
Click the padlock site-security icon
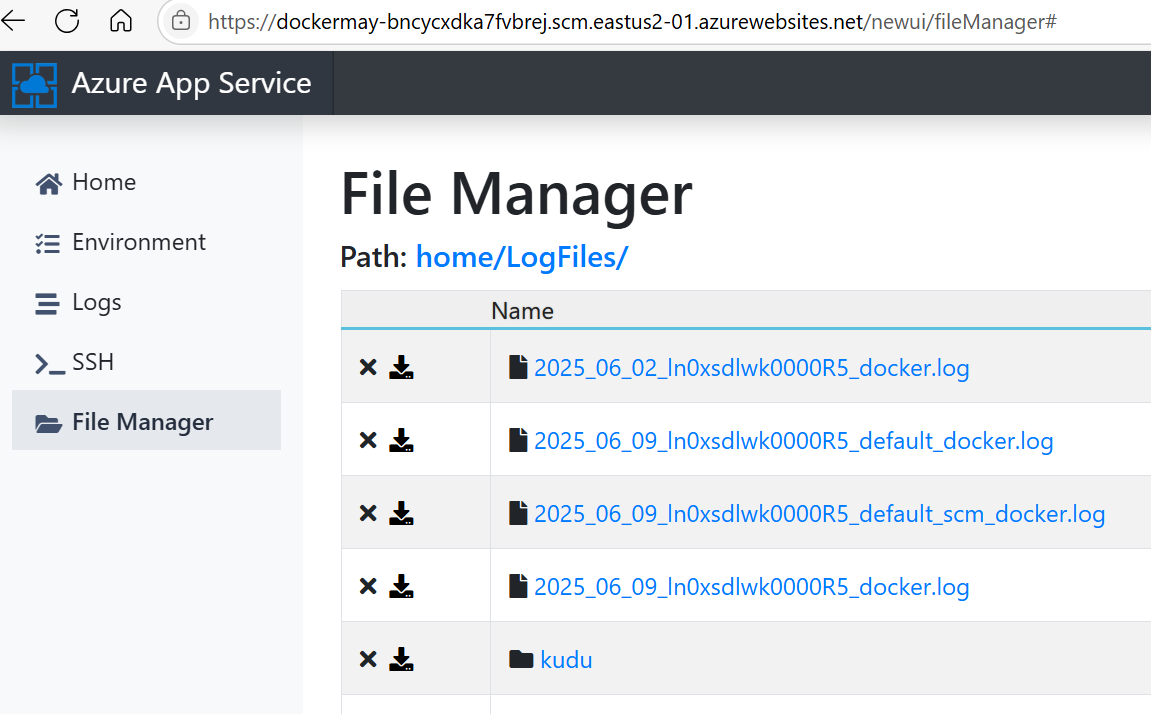click(181, 20)
